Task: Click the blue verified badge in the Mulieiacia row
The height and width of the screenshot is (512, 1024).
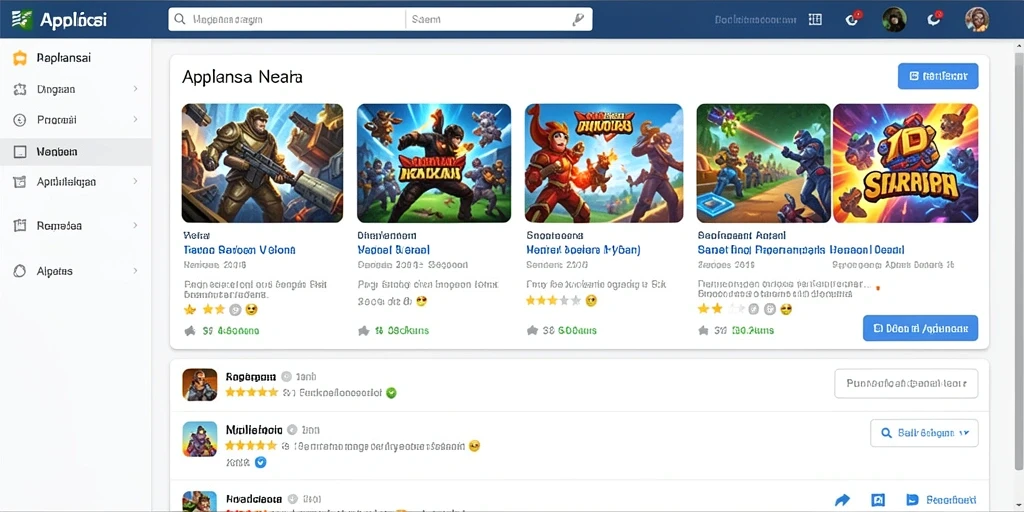Action: pos(260,462)
